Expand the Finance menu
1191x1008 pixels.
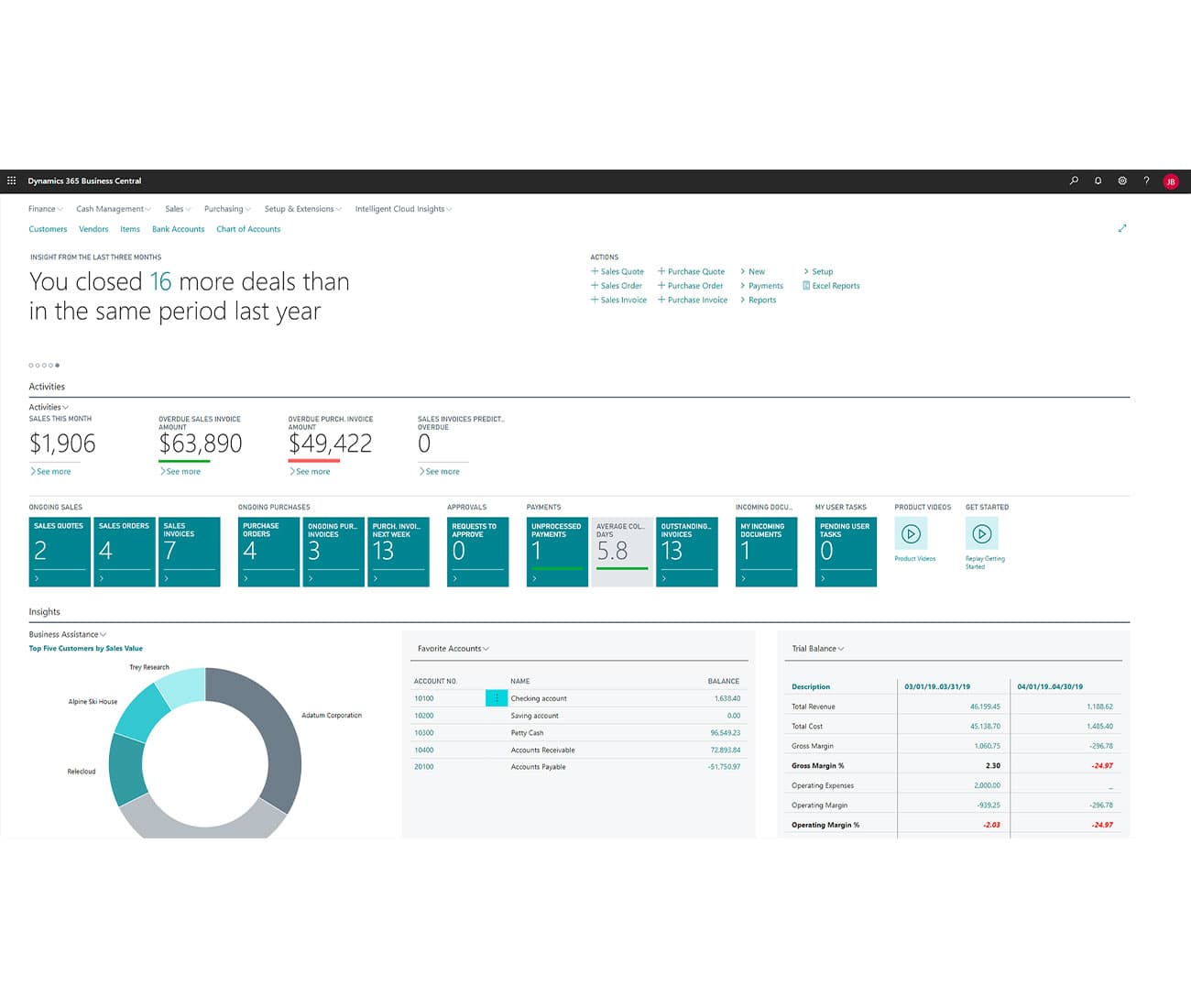[46, 209]
